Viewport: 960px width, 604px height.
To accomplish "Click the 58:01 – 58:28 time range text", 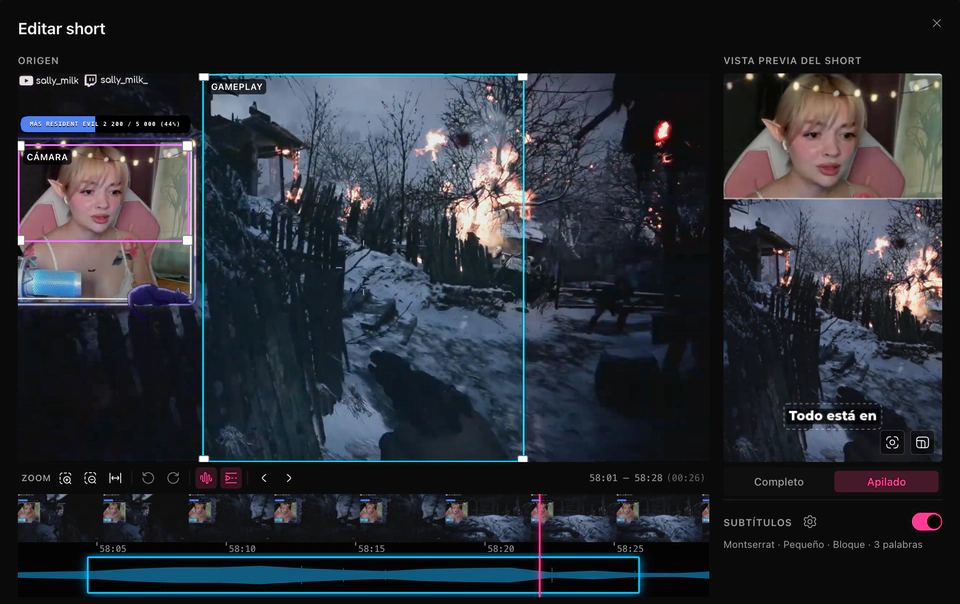I will pos(647,478).
